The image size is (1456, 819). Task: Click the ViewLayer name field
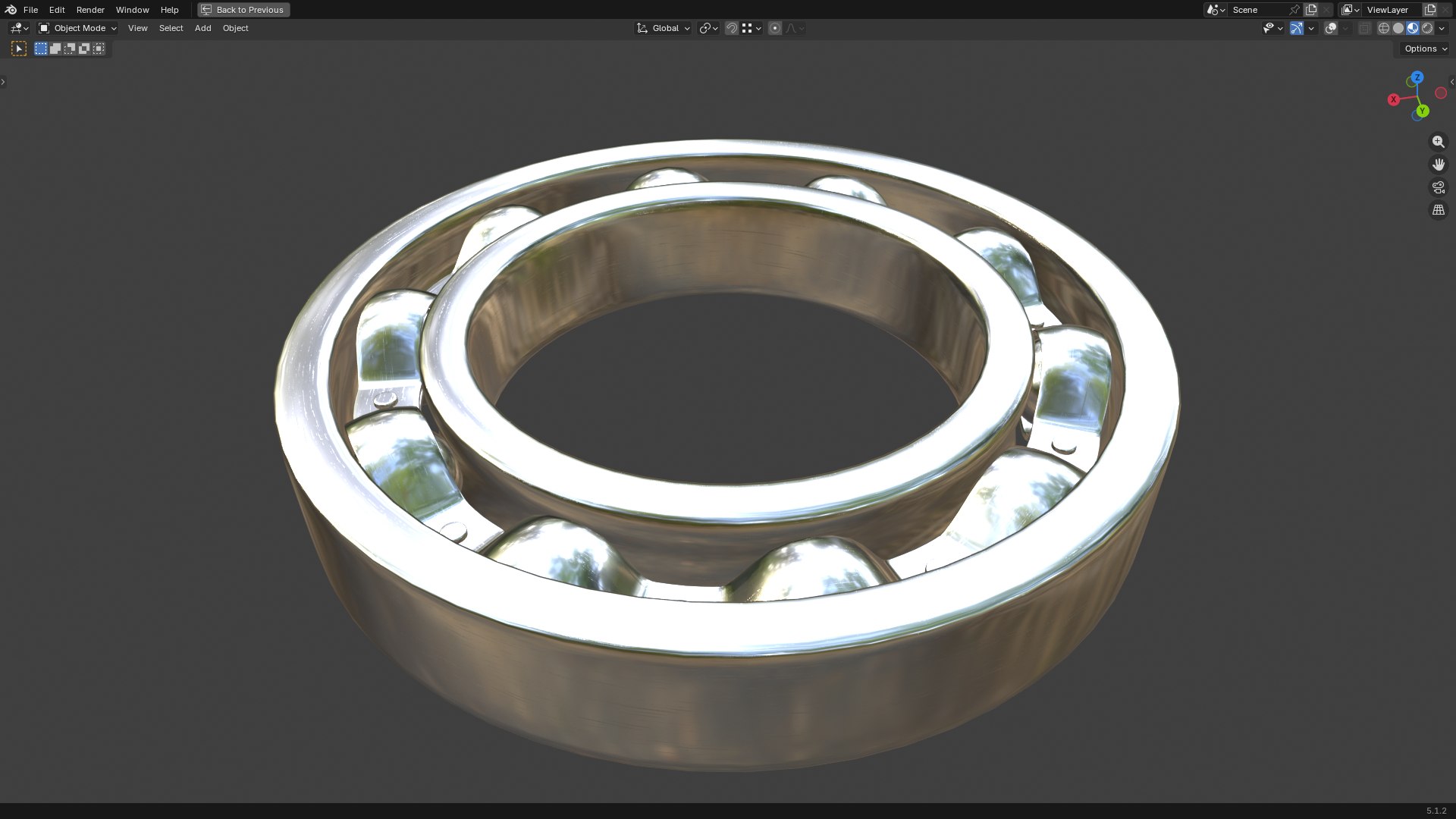1392,10
